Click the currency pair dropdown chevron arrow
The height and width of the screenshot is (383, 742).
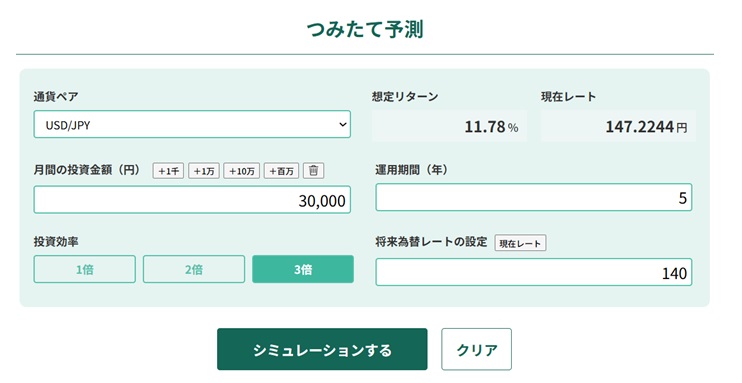[x=343, y=125]
